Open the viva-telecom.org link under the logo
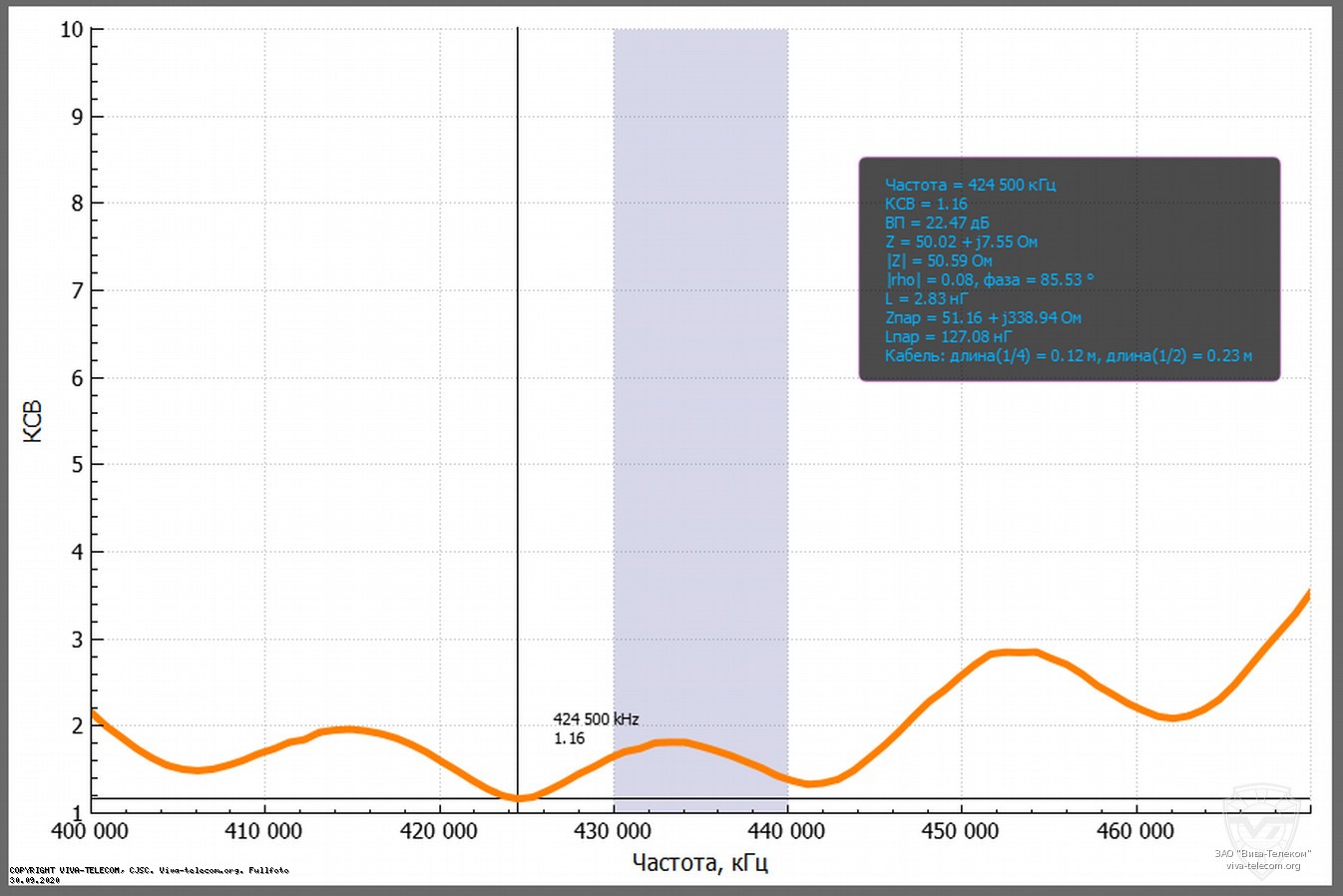The image size is (1343, 896). tap(1263, 865)
